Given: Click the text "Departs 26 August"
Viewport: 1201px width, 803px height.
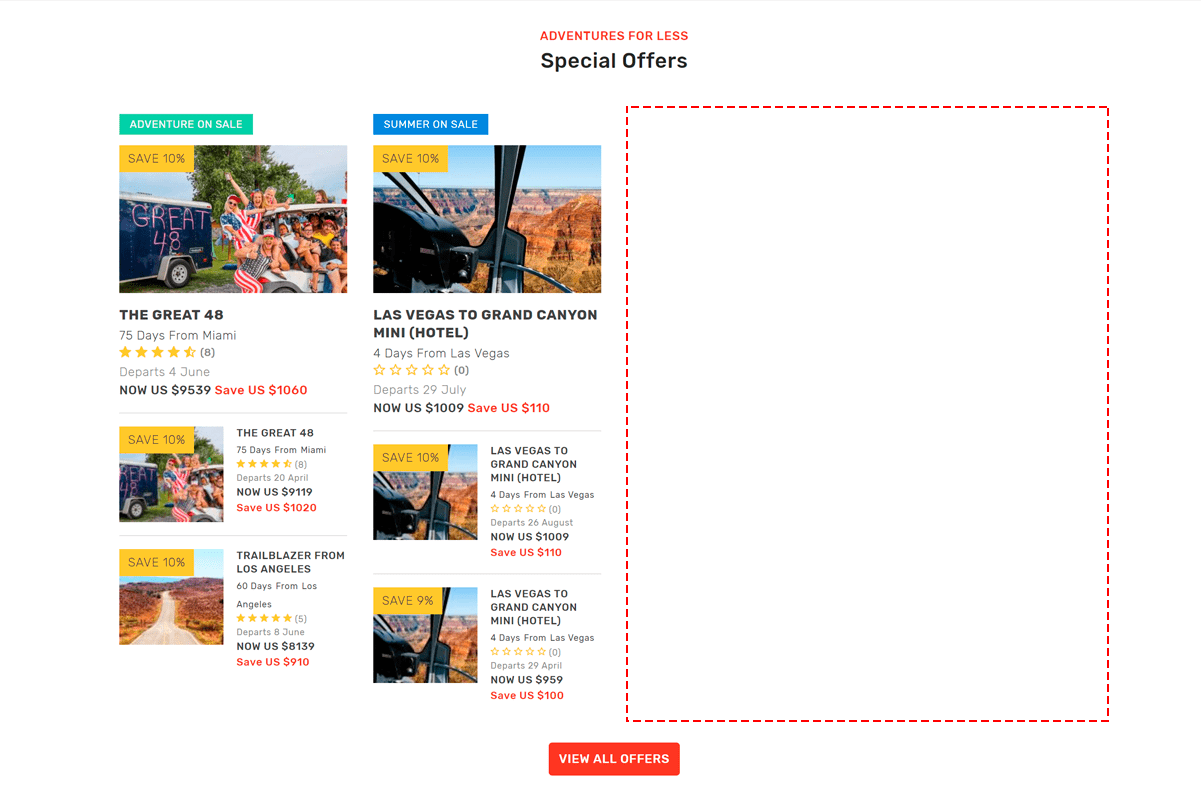Looking at the screenshot, I should pyautogui.click(x=532, y=523).
